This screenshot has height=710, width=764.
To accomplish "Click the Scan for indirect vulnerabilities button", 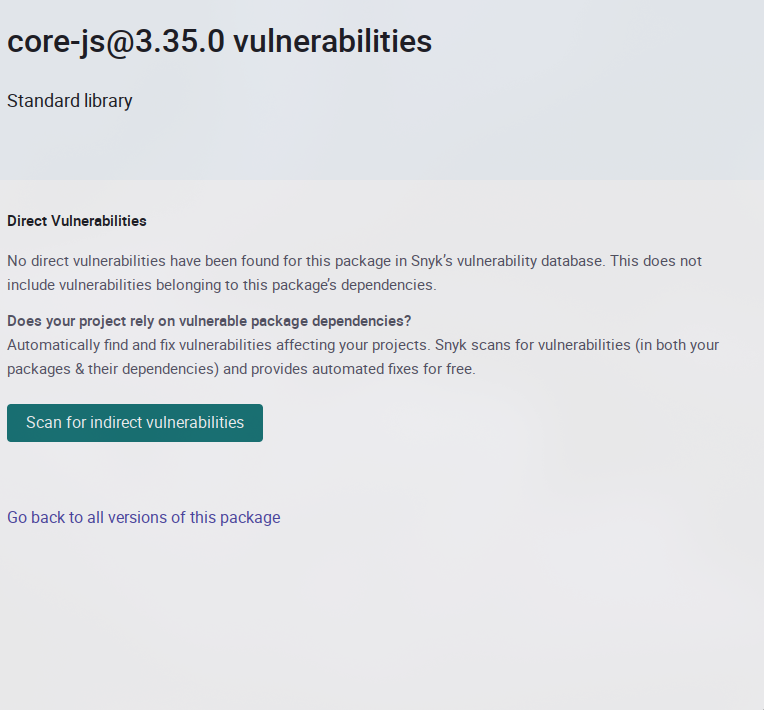I will (x=135, y=423).
